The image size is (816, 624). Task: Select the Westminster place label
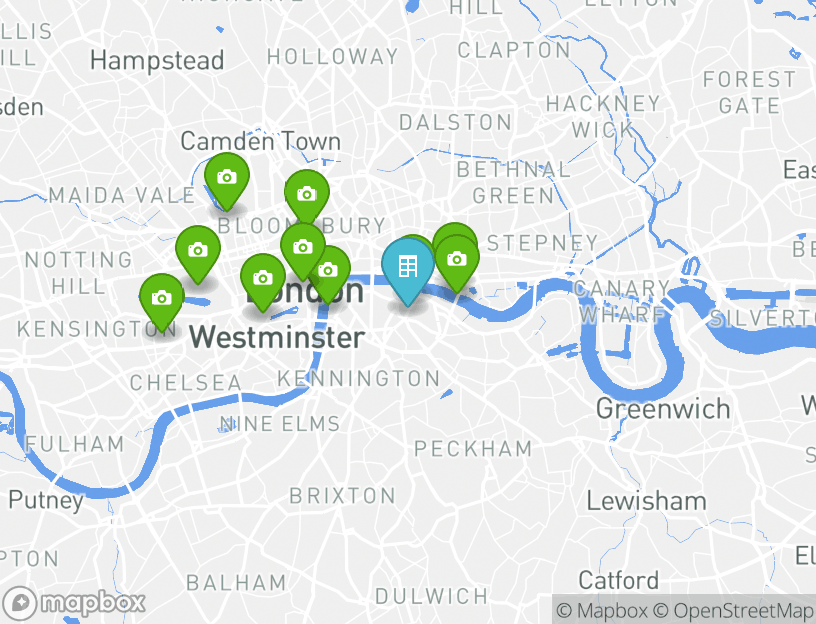(x=277, y=338)
